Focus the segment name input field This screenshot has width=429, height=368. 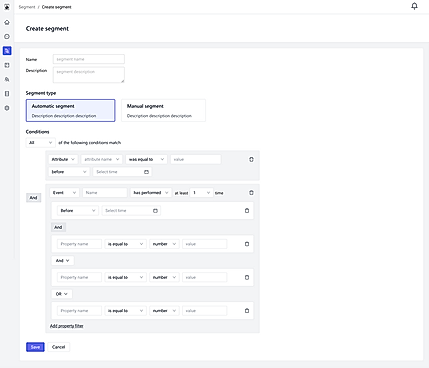(x=89, y=59)
